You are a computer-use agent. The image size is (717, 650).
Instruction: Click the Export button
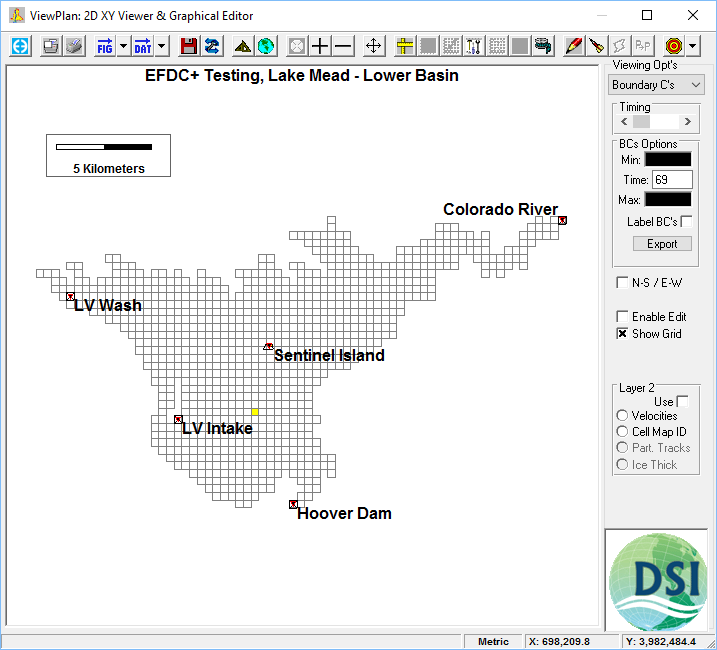point(662,244)
